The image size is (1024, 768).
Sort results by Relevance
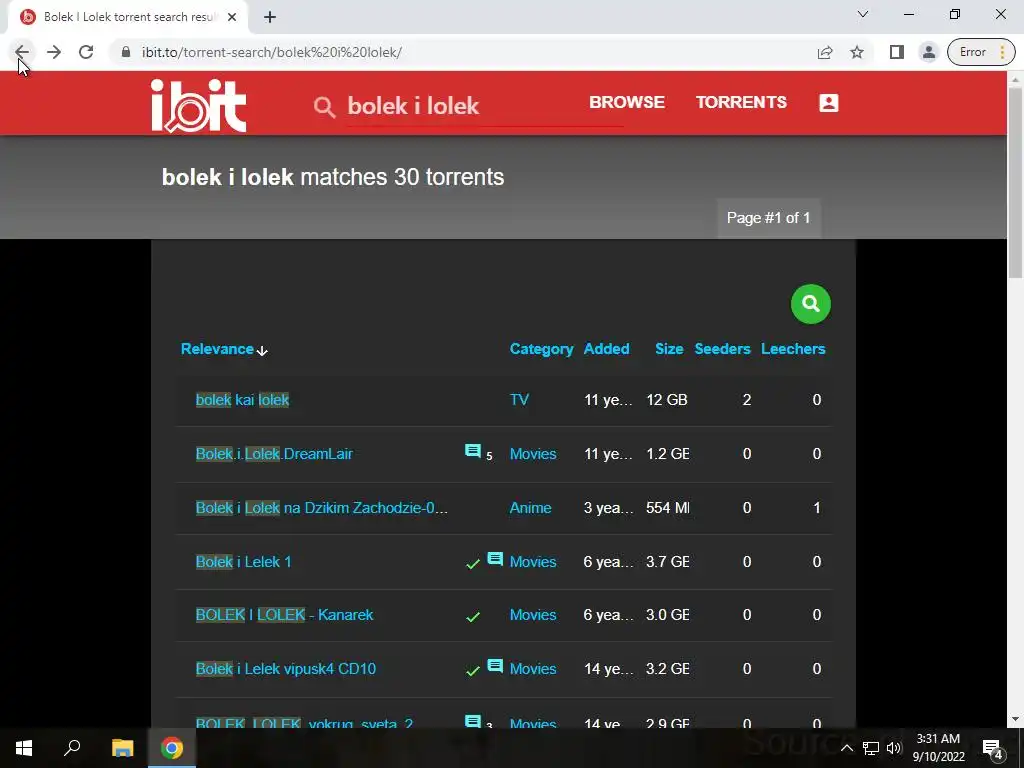click(224, 349)
